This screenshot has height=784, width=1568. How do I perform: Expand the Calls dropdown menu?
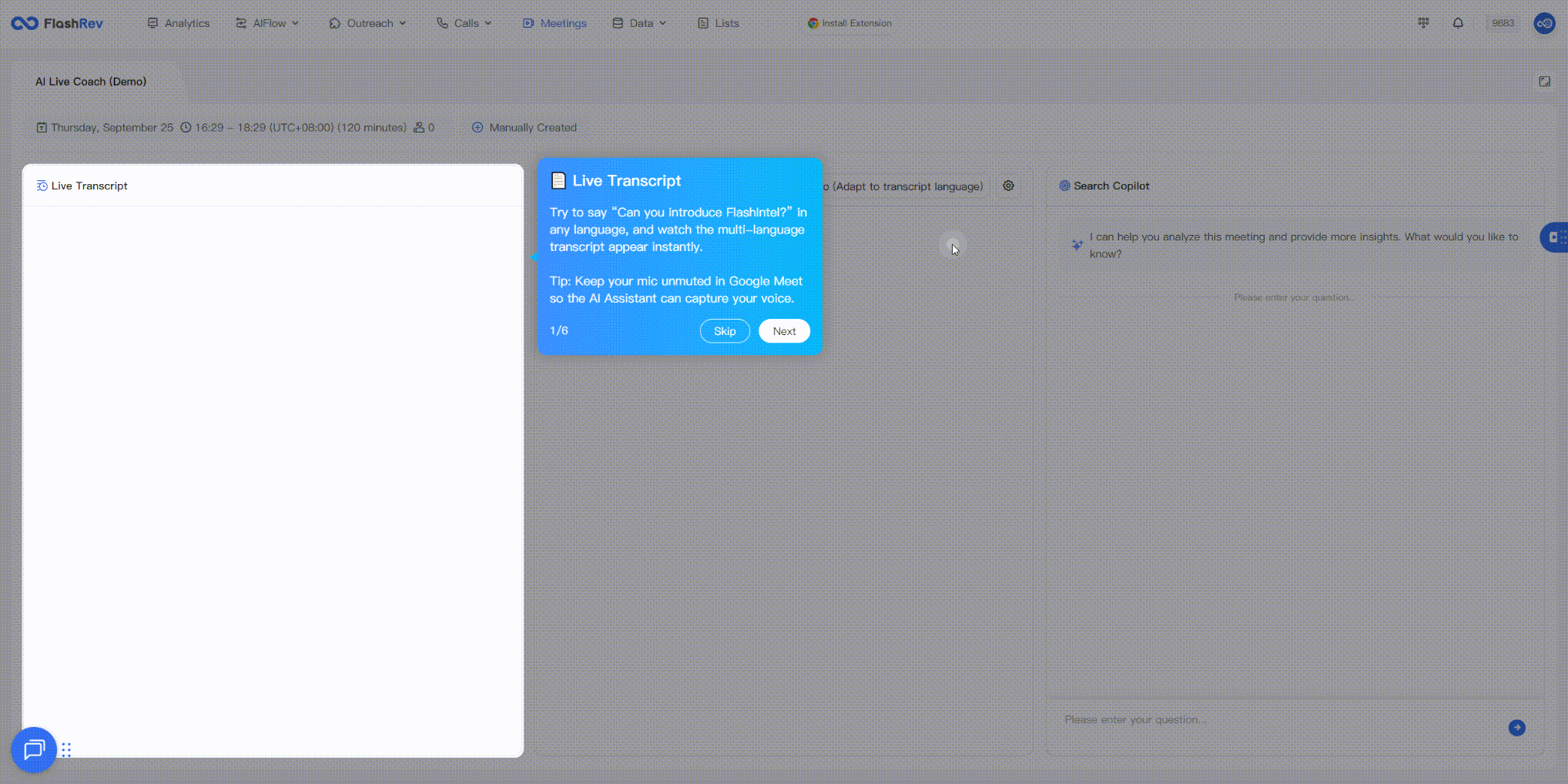tap(464, 23)
